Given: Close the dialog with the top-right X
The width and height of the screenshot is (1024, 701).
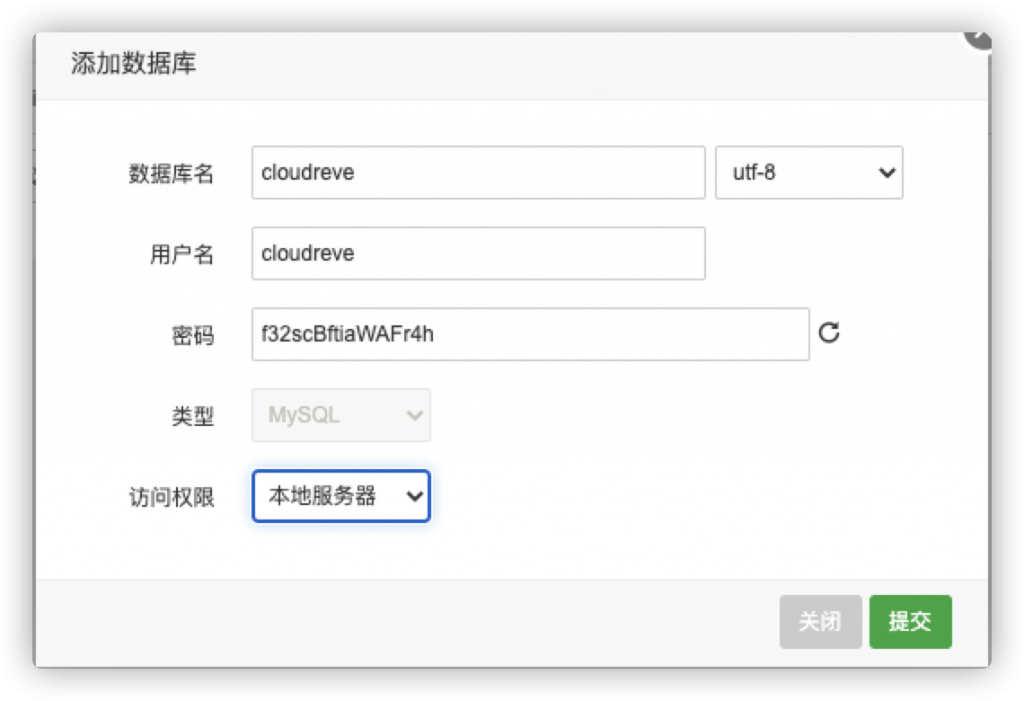Looking at the screenshot, I should [x=978, y=37].
